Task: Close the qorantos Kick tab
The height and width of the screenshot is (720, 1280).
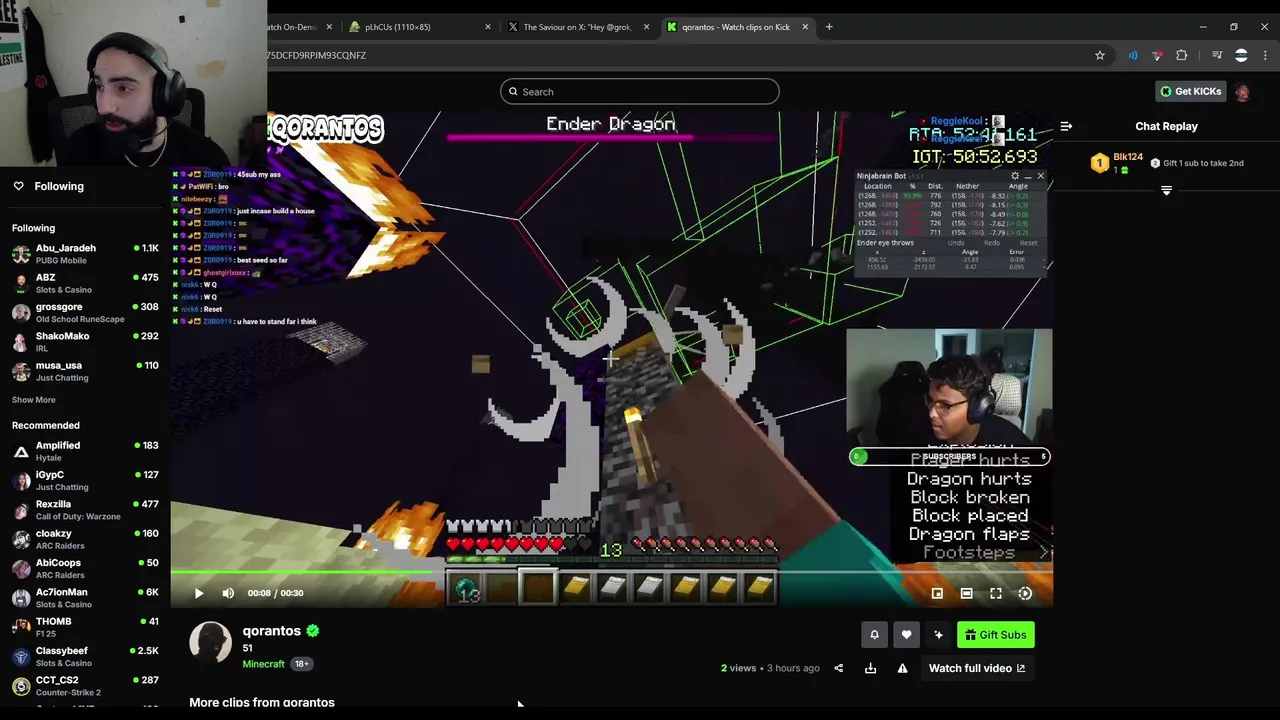Action: point(805,27)
